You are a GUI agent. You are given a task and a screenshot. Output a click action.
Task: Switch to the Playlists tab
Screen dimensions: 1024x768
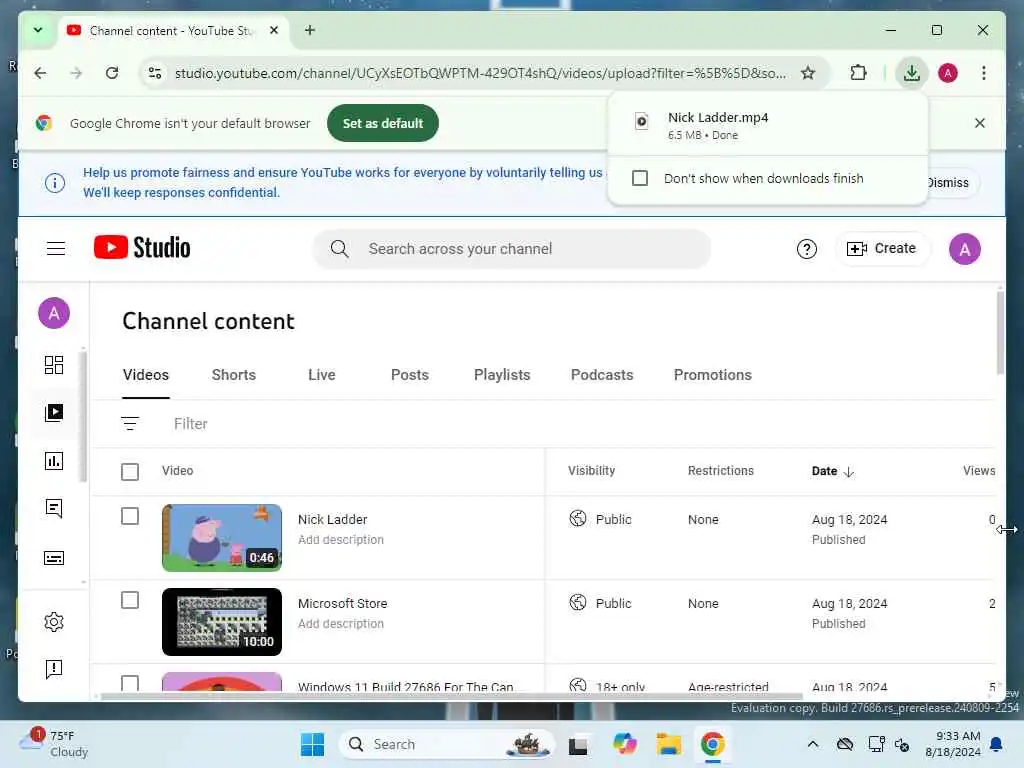[502, 375]
